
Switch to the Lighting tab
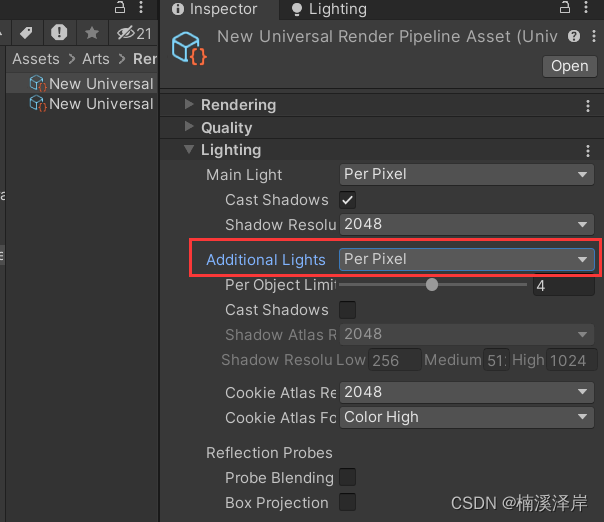coord(329,9)
